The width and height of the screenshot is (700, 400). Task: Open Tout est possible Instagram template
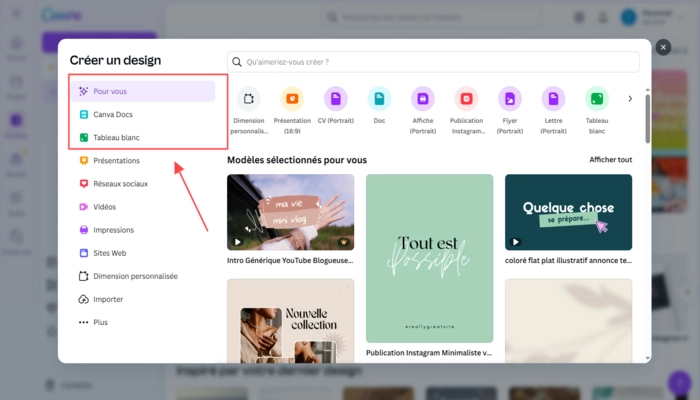click(429, 258)
